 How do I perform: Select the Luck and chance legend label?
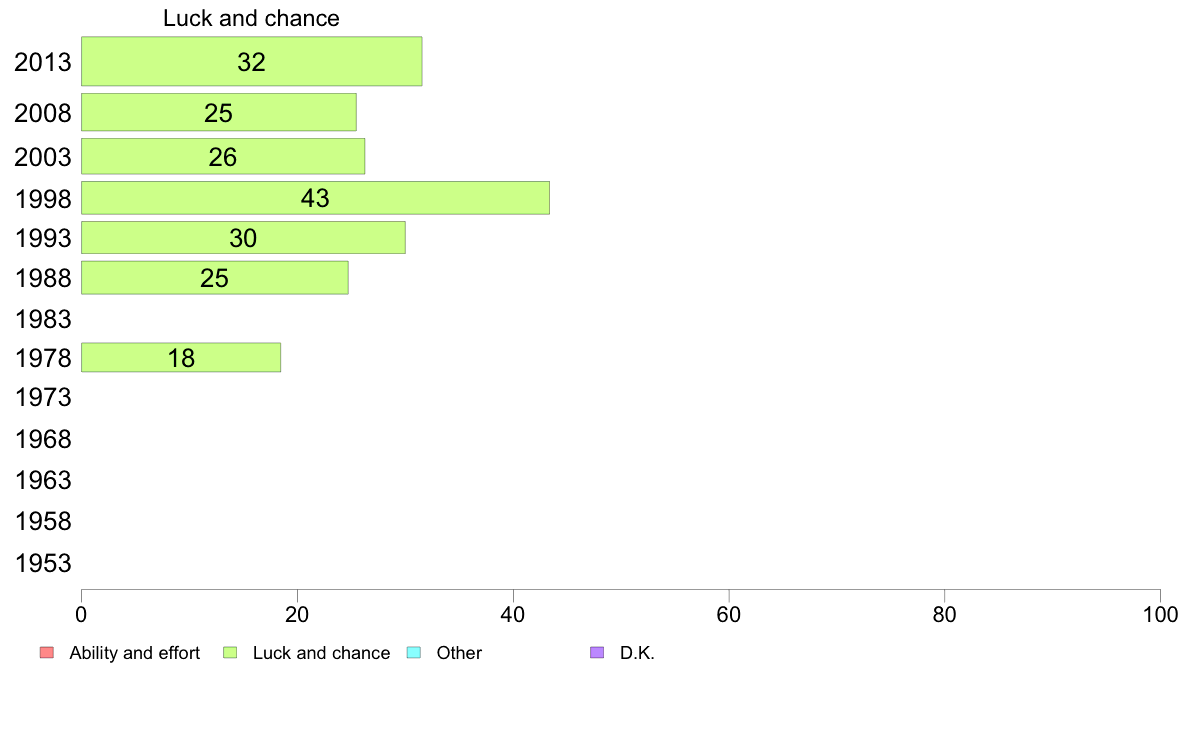321,653
